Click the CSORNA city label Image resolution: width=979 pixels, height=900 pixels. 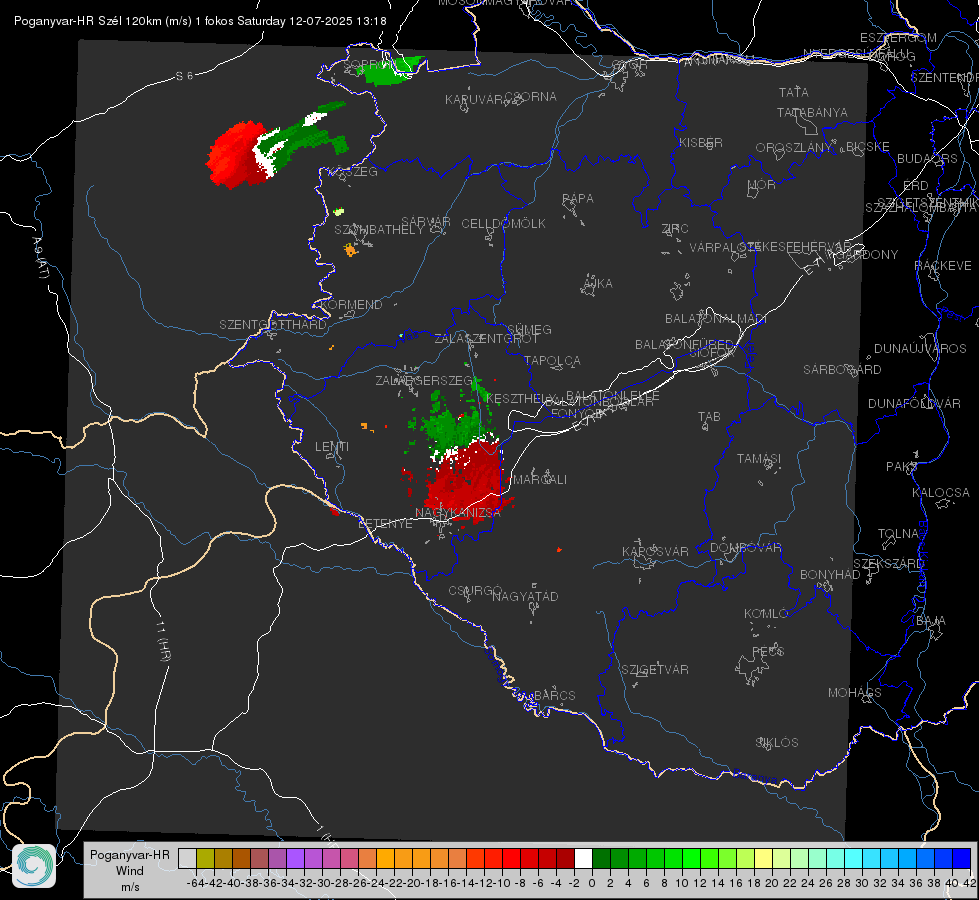[531, 97]
